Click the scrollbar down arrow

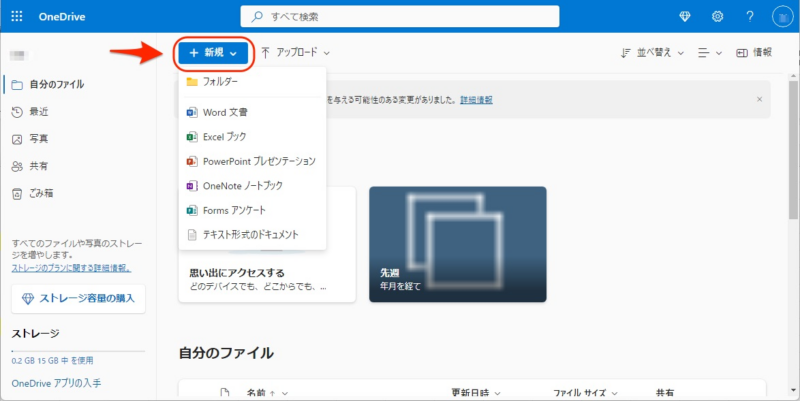click(793, 391)
